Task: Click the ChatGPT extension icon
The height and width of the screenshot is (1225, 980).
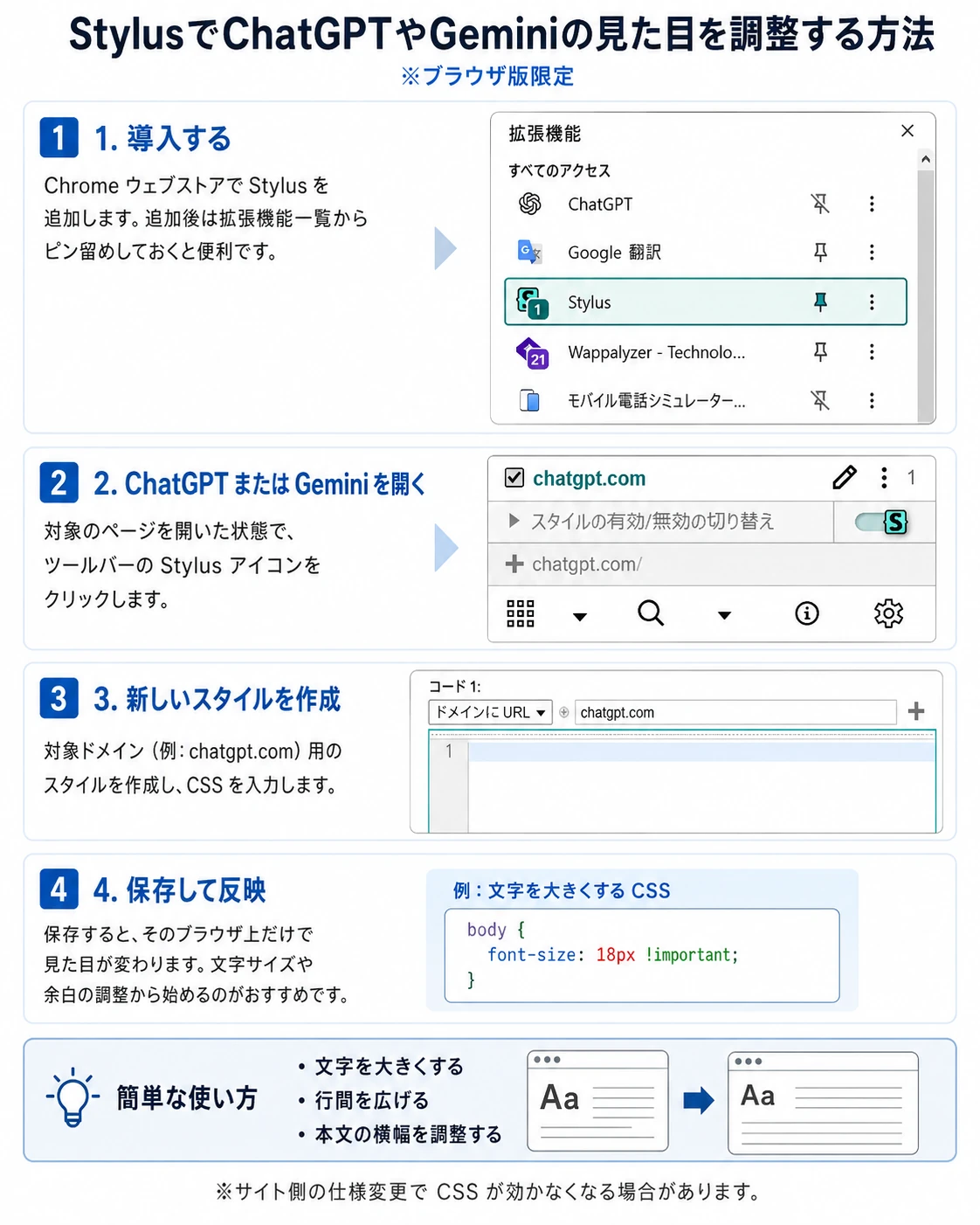Action: [x=529, y=204]
